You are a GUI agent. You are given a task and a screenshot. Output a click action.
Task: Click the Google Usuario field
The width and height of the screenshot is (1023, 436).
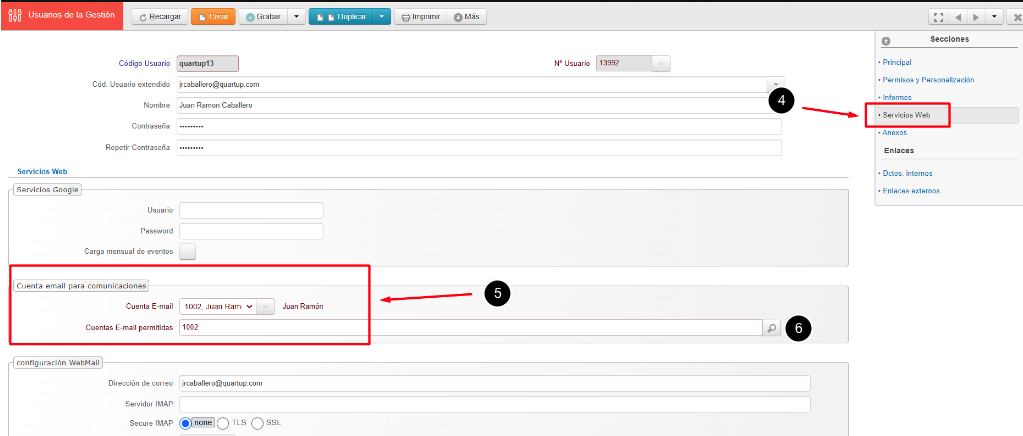(x=251, y=210)
